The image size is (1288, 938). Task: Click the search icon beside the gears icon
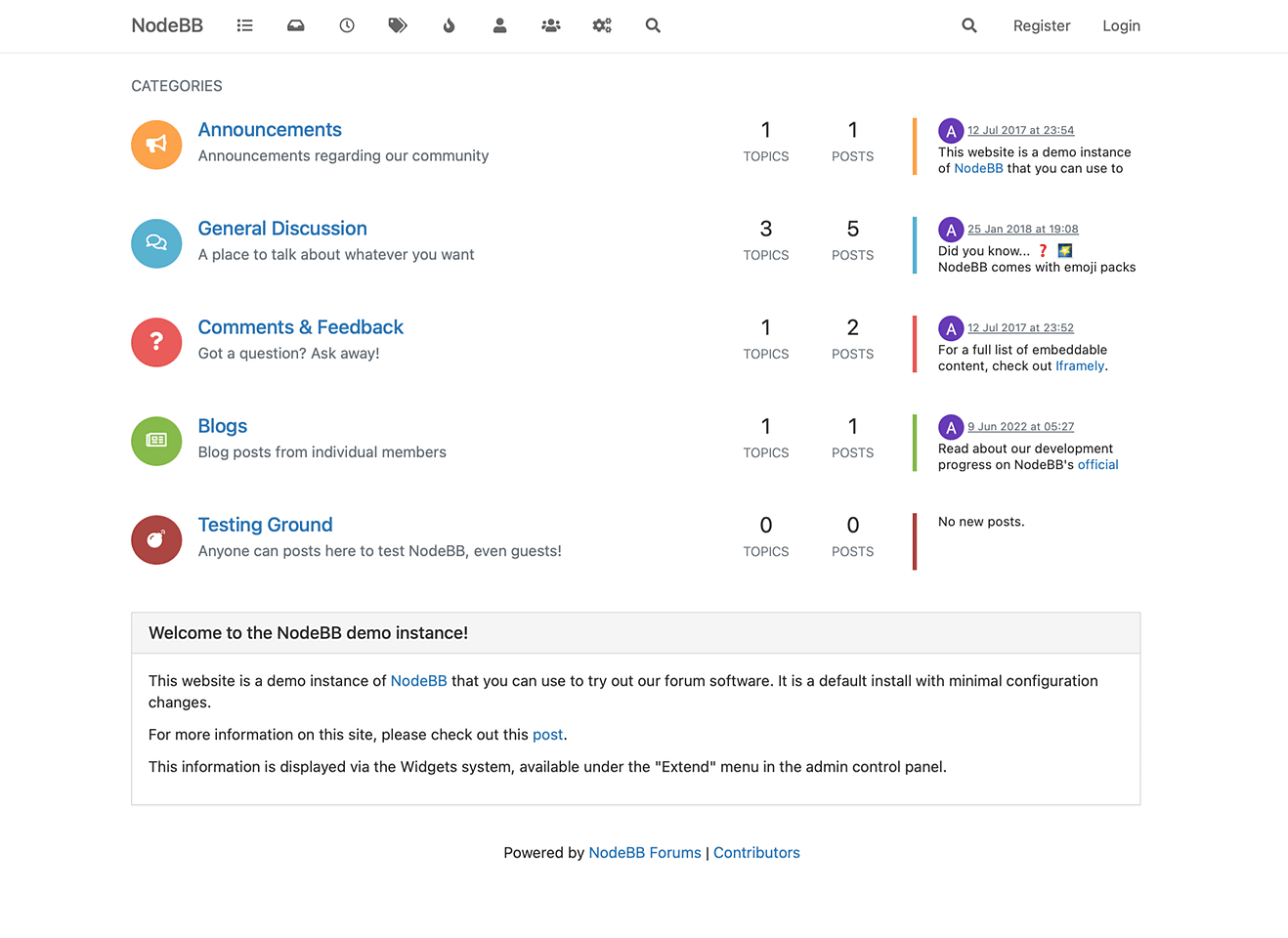tap(653, 25)
